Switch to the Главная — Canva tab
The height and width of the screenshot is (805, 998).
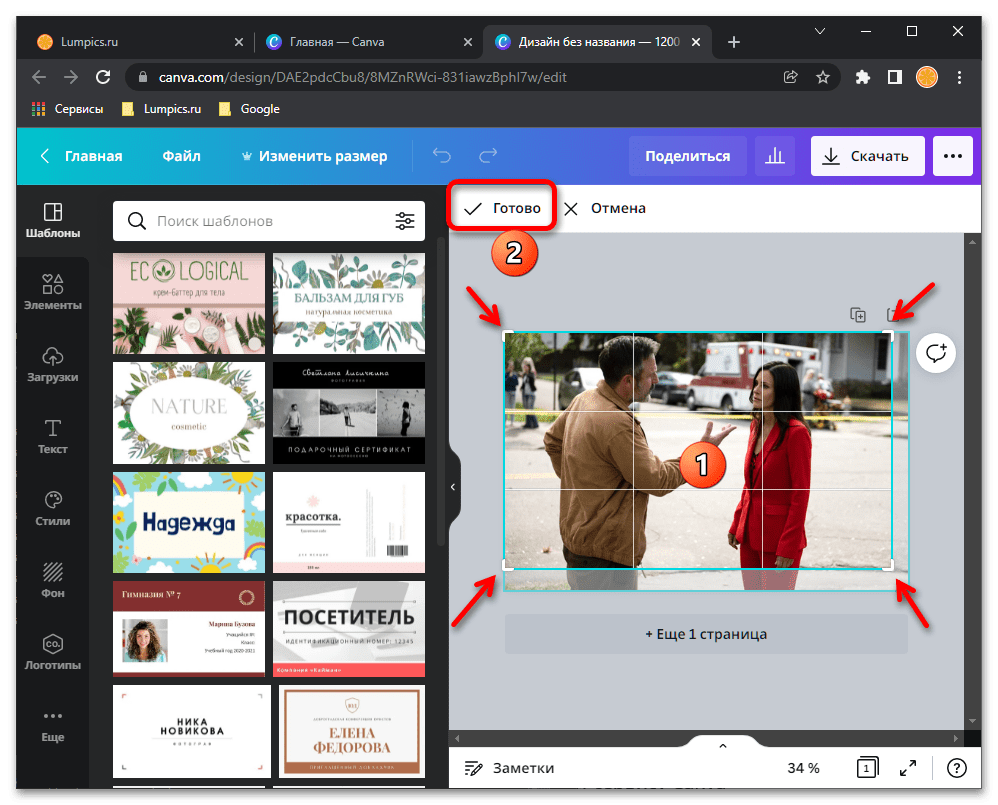[337, 42]
